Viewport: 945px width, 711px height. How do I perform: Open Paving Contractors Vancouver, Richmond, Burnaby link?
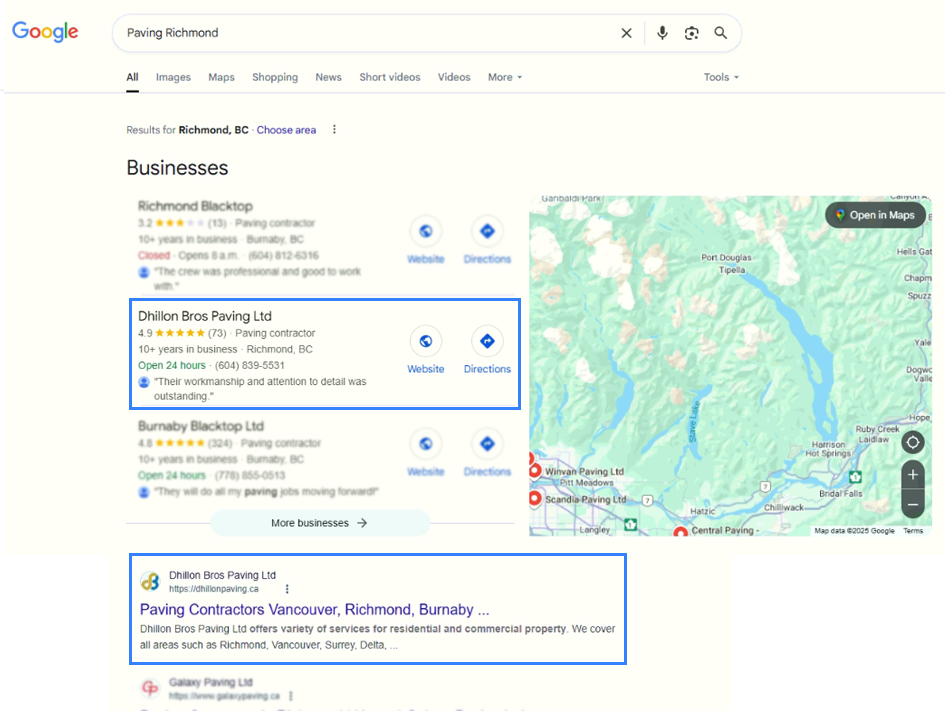[x=314, y=609]
